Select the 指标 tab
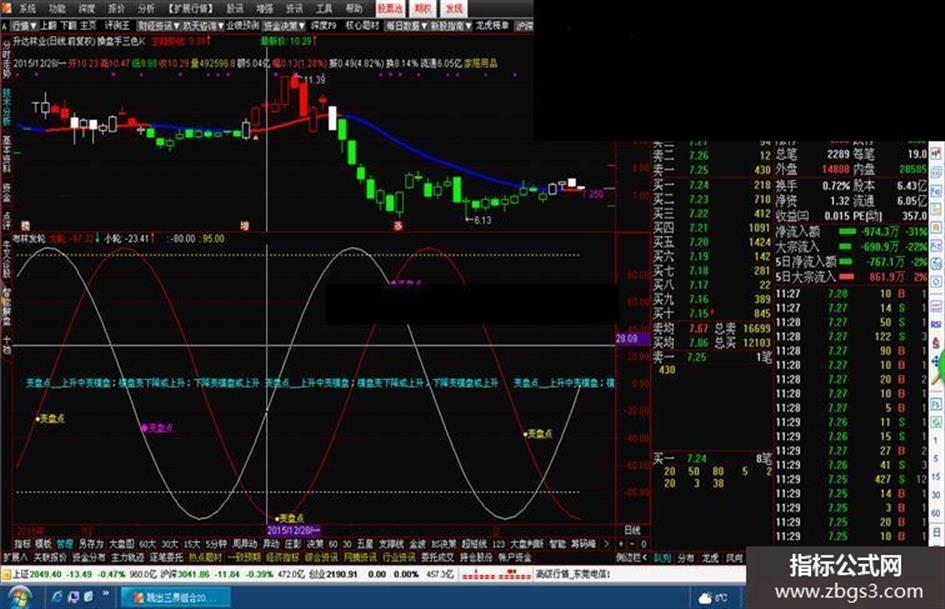Image resolution: width=945 pixels, height=609 pixels. click(23, 544)
